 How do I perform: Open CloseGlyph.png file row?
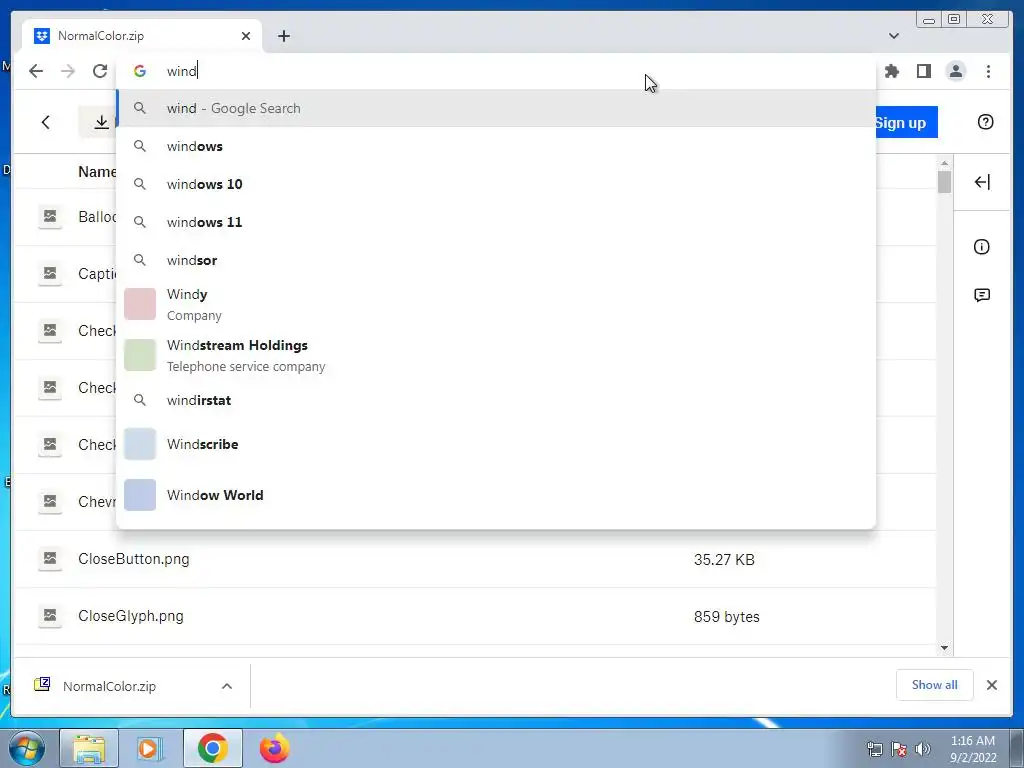[x=475, y=616]
